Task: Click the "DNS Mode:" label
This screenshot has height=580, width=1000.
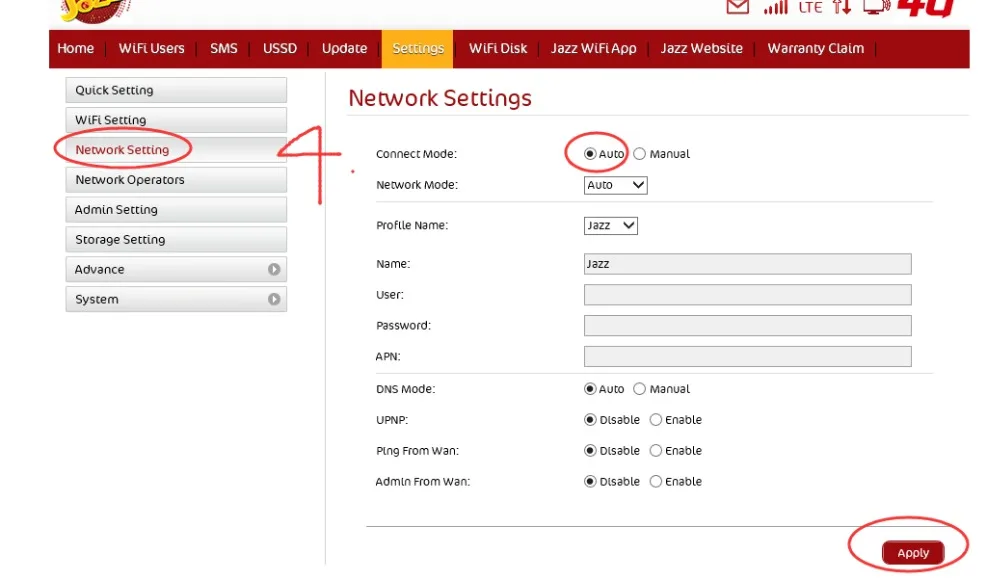Action: coord(406,389)
